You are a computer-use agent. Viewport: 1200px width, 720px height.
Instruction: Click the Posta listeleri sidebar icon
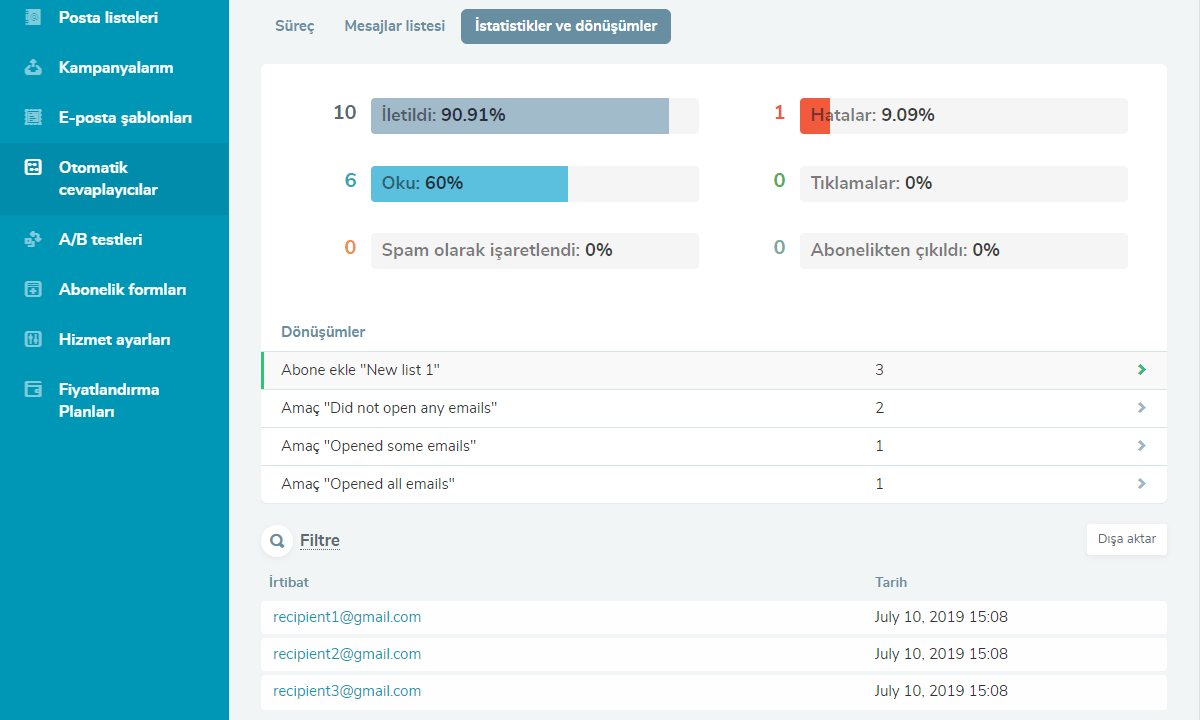(33, 18)
